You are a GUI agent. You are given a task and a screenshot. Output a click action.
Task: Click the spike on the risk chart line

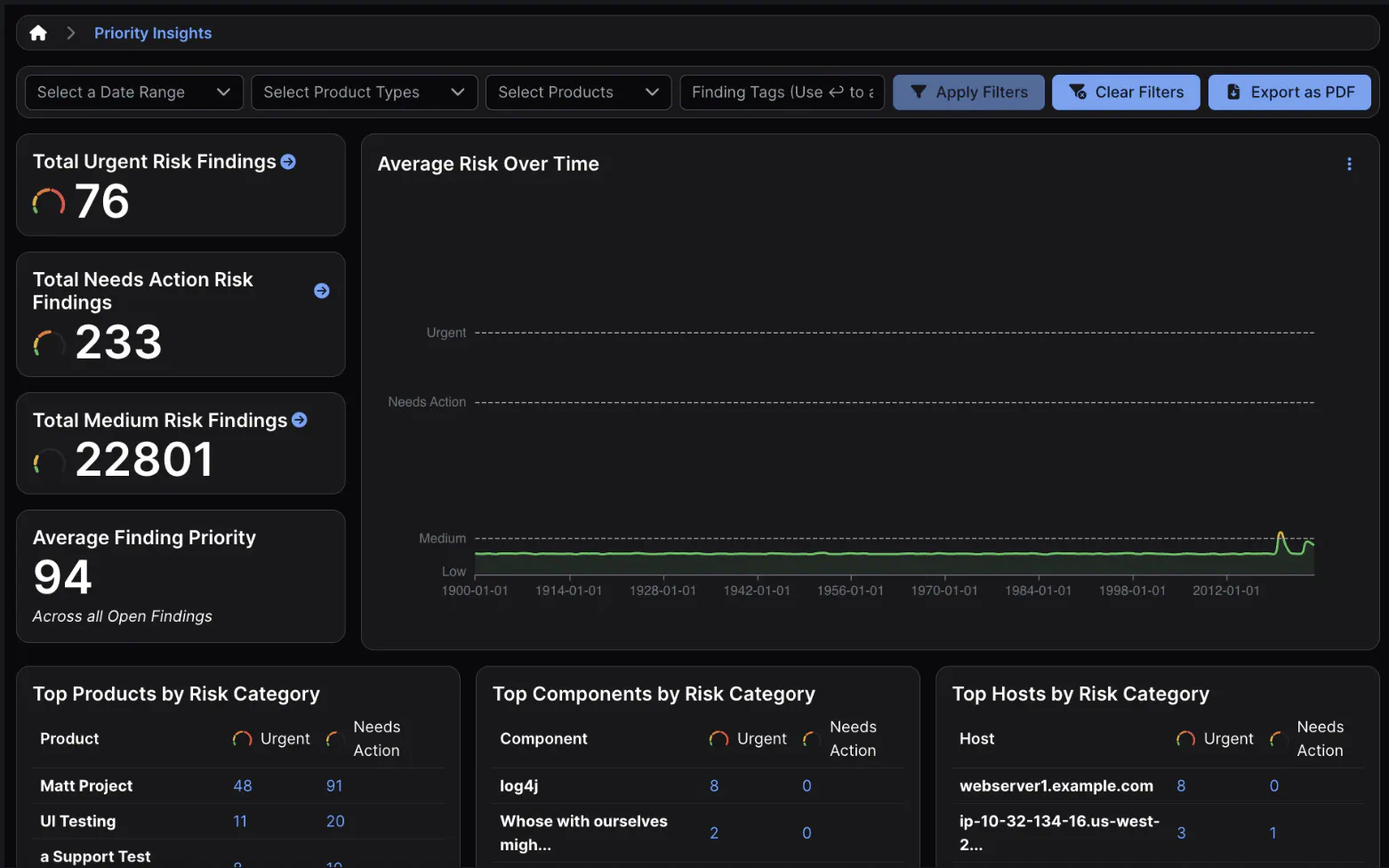coord(1281,534)
